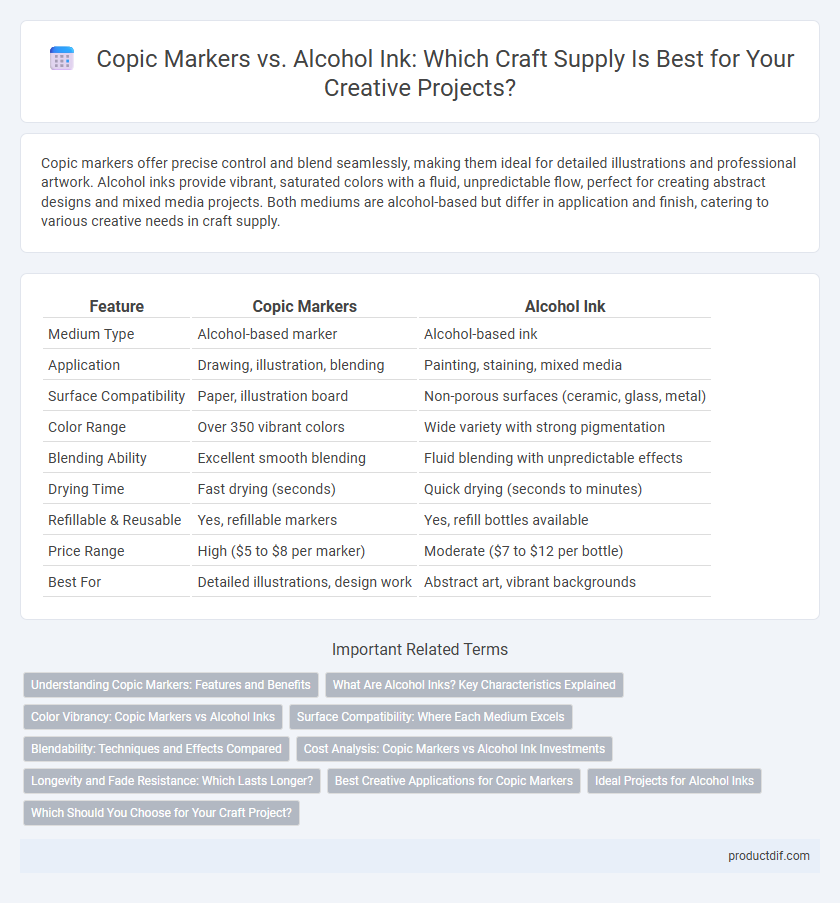The height and width of the screenshot is (903, 840).
Task: Open Understanding Copic Markers: Features and Benefits
Action: pos(170,685)
